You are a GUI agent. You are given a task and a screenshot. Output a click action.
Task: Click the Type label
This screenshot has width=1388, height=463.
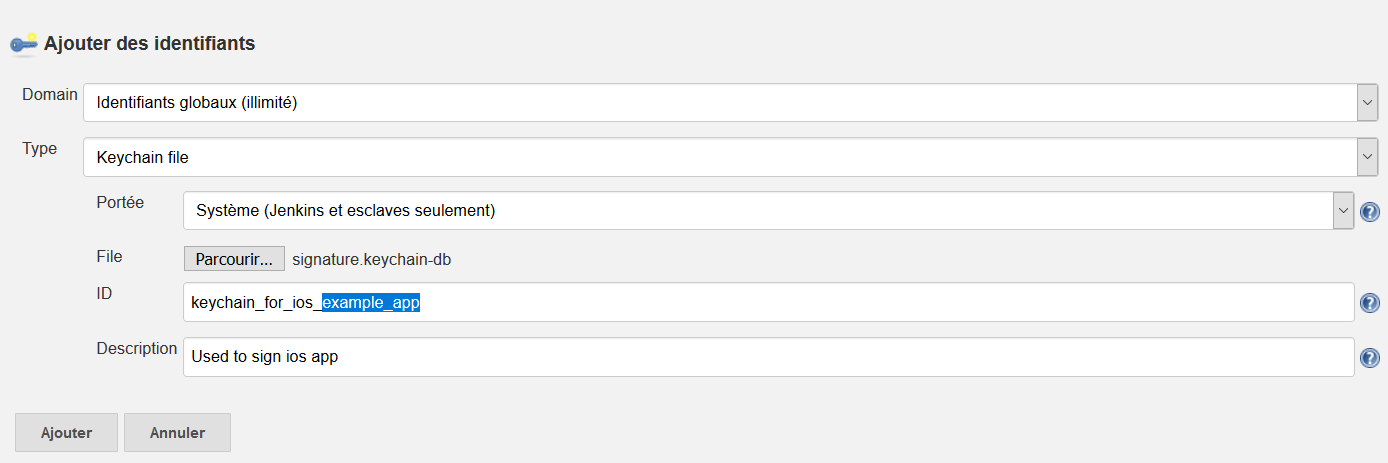coord(40,149)
